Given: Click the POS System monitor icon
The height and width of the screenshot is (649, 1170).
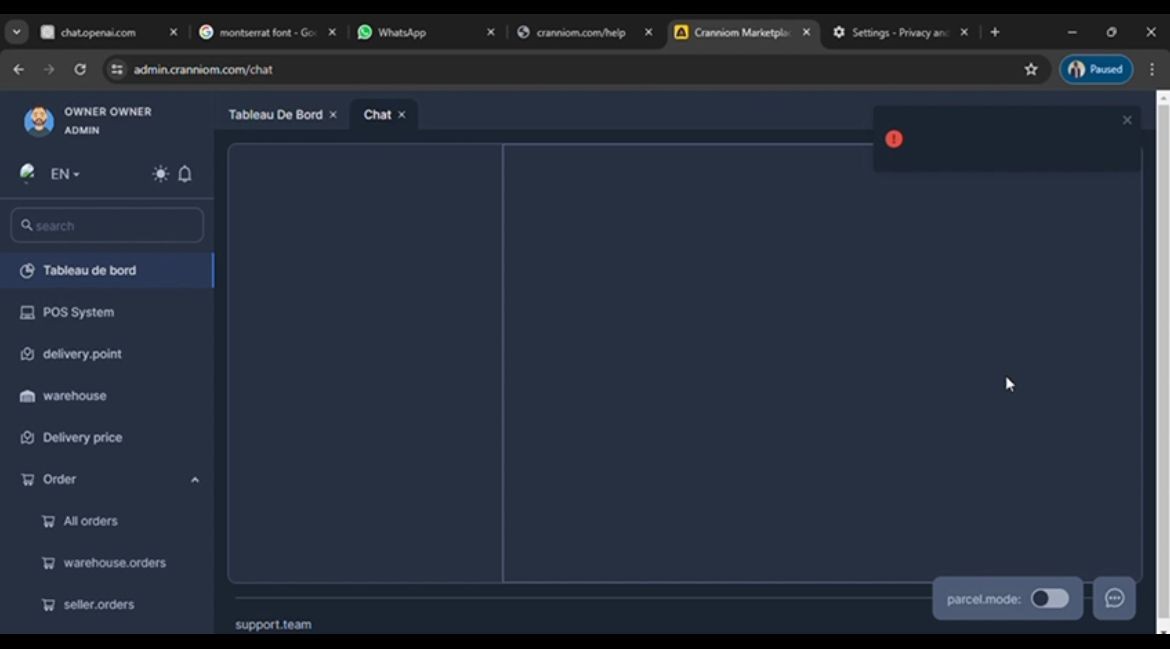Looking at the screenshot, I should pyautogui.click(x=27, y=313).
